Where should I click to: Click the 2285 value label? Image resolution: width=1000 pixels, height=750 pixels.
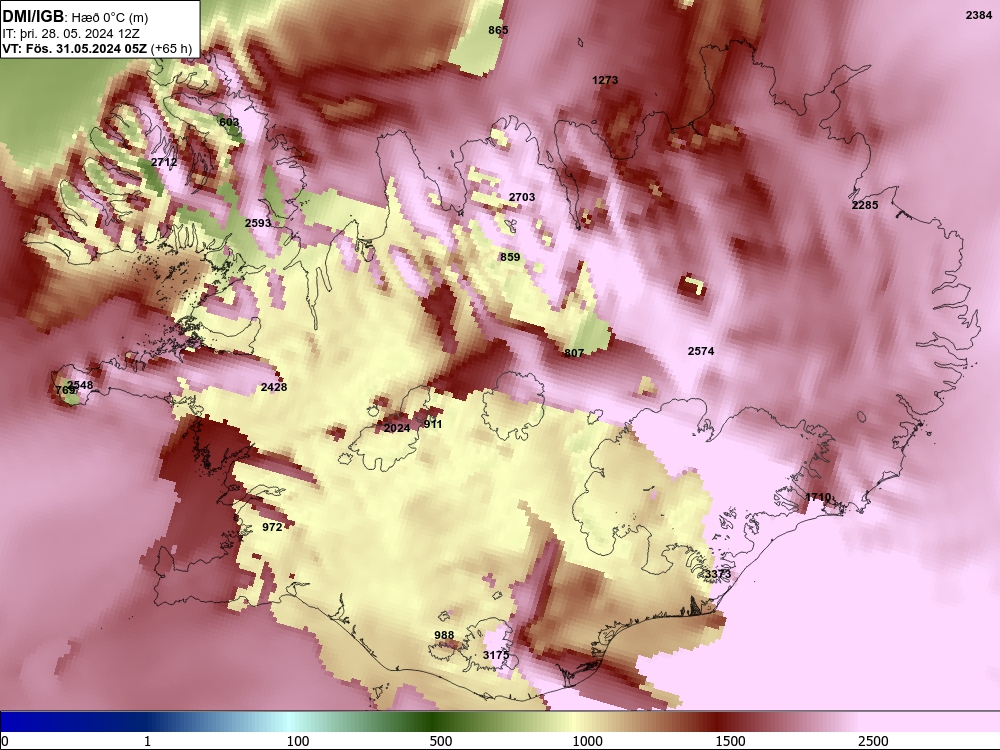pyautogui.click(x=865, y=205)
